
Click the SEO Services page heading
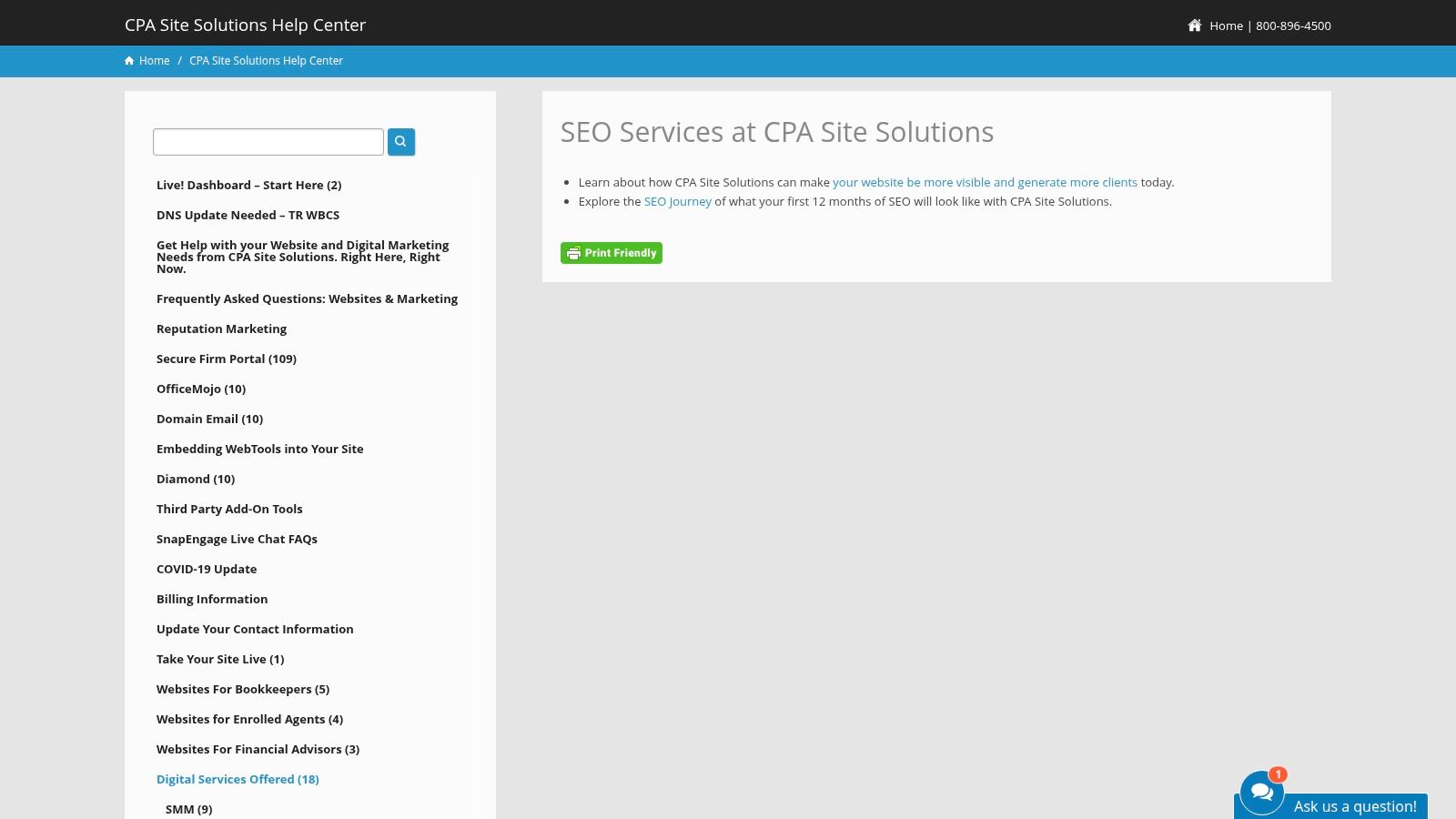777,132
